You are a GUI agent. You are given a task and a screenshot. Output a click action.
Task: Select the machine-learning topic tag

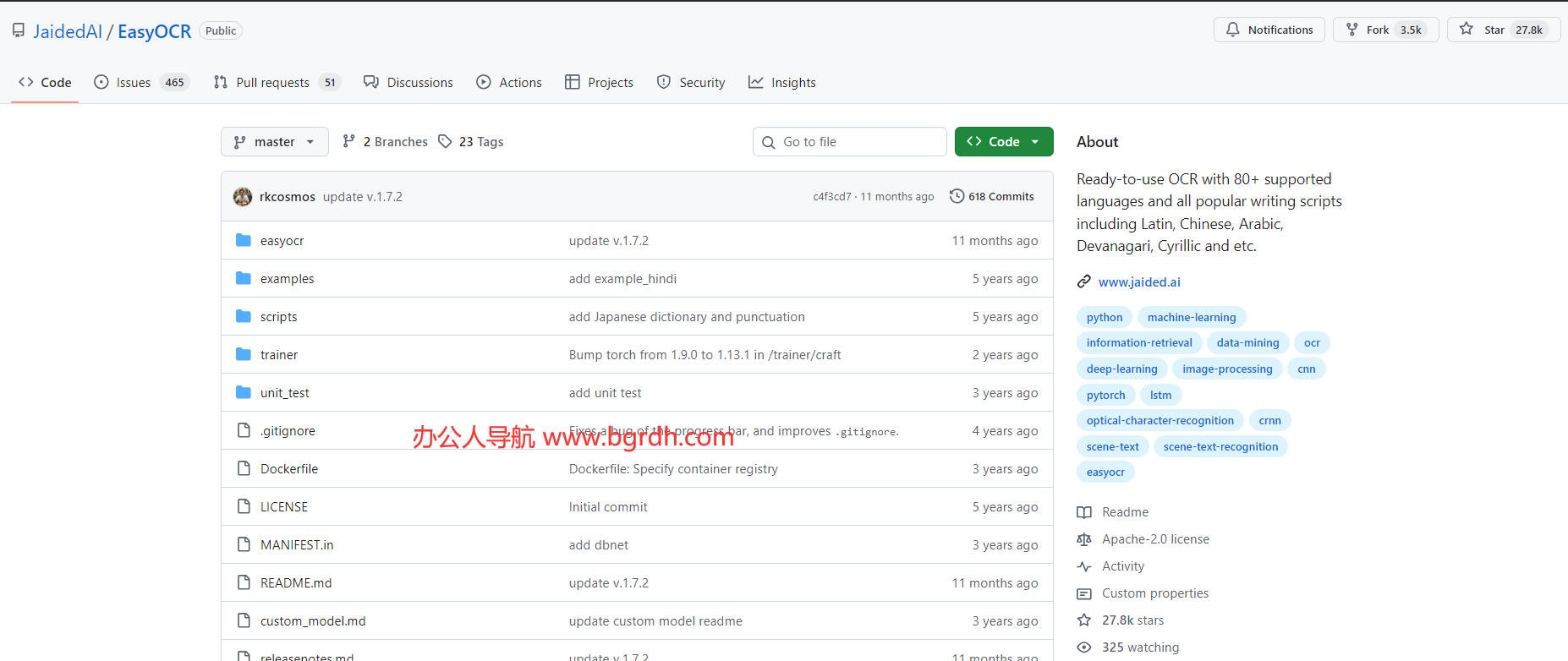1191,317
